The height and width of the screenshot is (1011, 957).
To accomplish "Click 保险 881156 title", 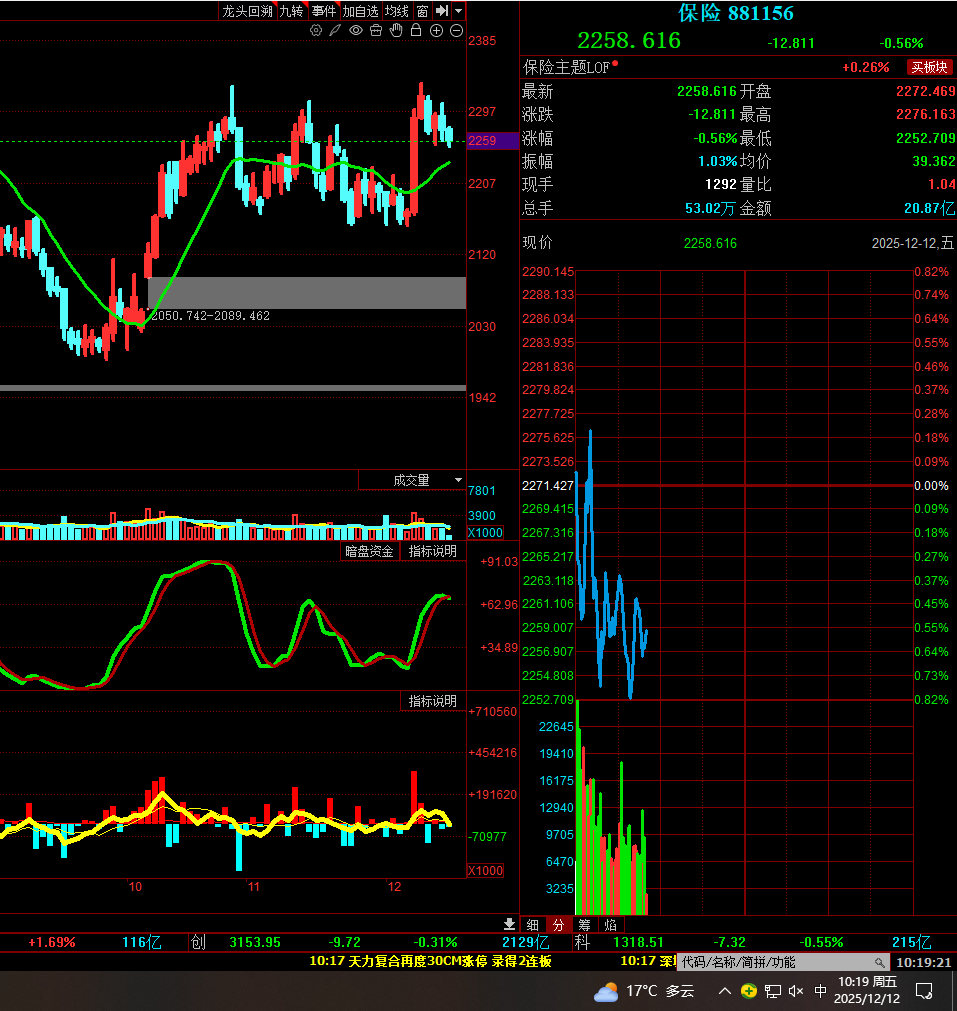I will click(x=736, y=13).
